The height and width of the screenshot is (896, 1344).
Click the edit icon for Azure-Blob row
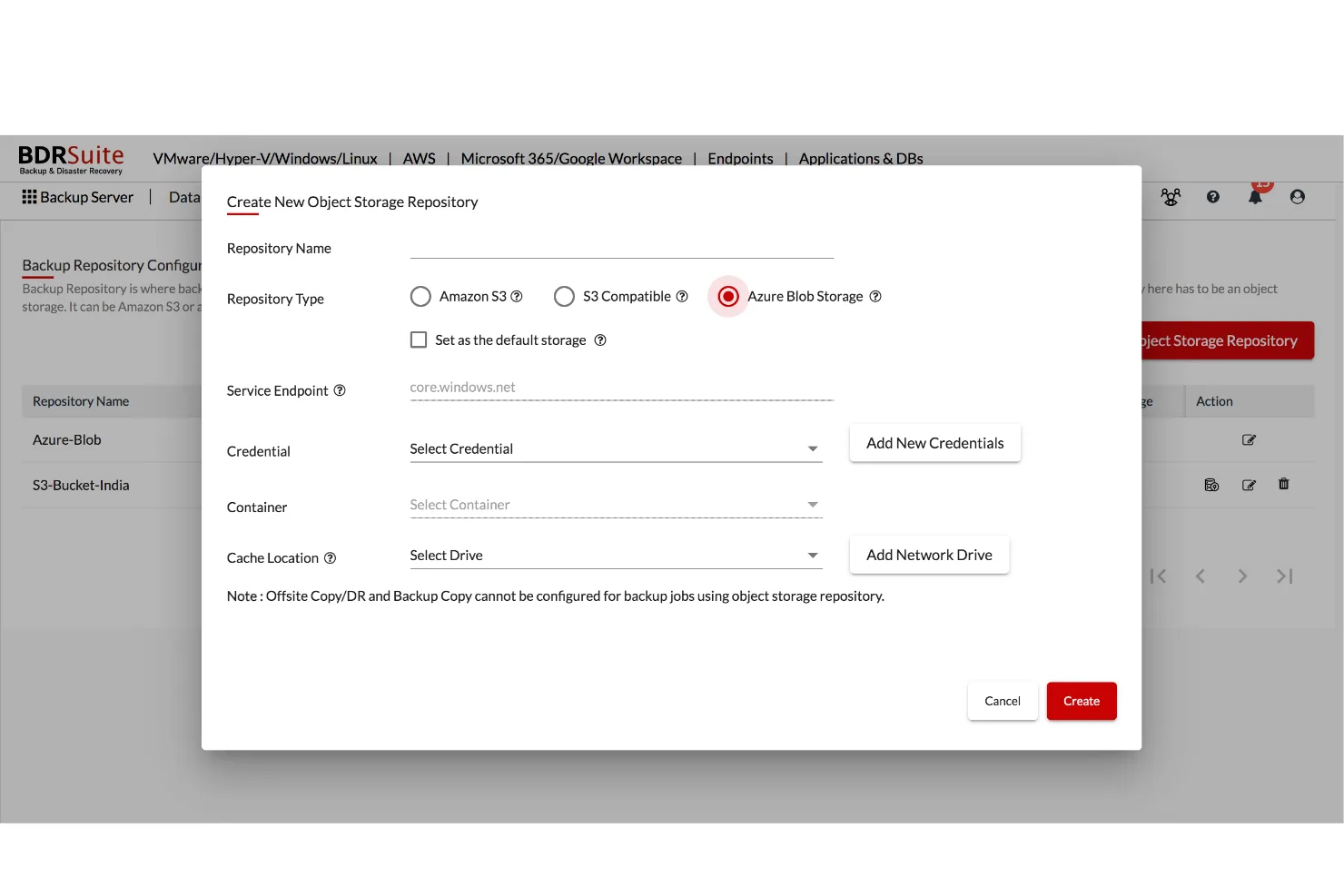click(1250, 440)
